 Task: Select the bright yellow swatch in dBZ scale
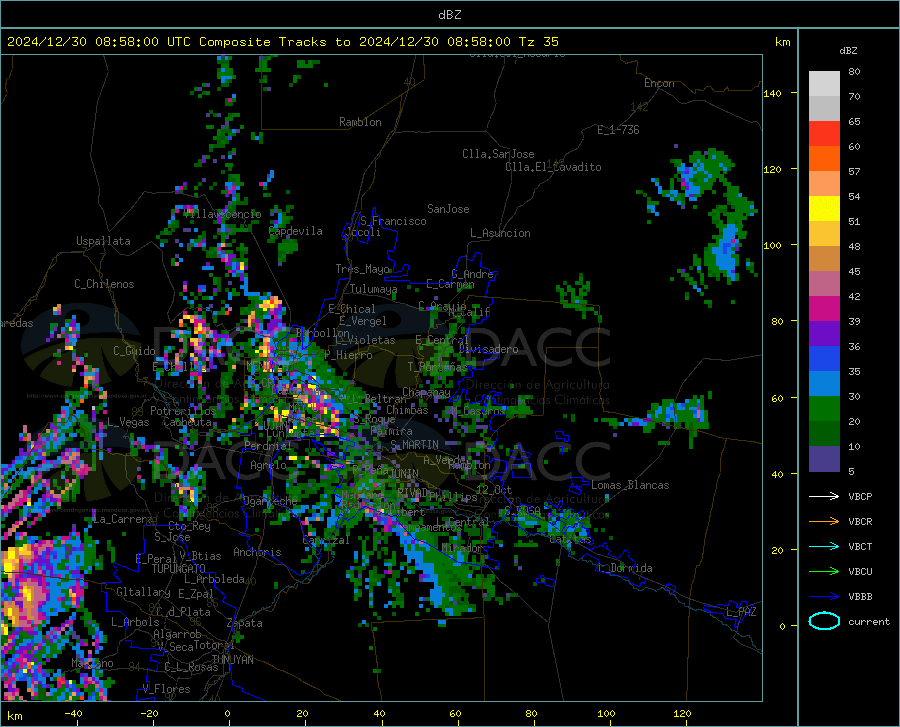(824, 209)
